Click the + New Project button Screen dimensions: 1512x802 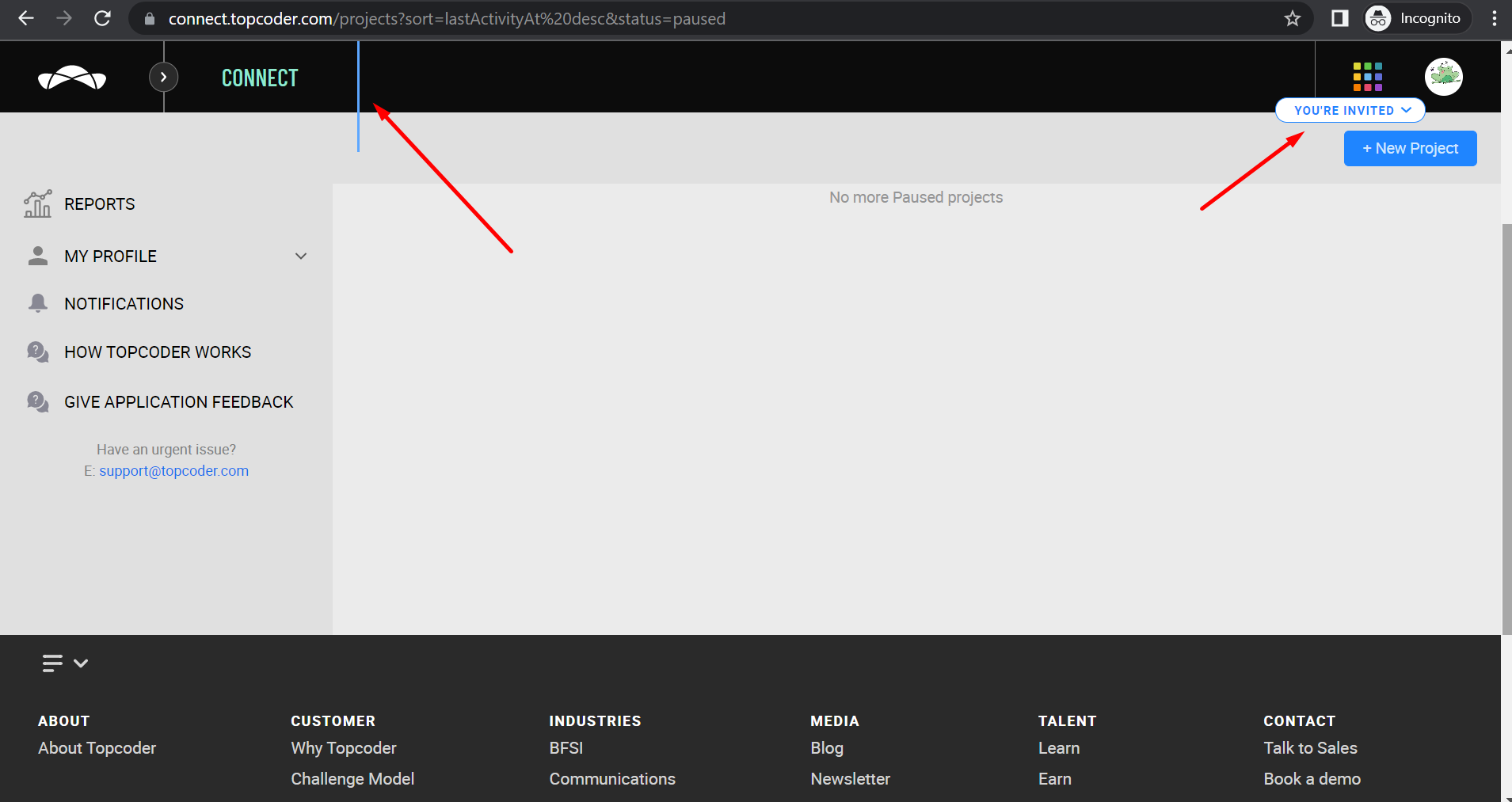coord(1410,148)
